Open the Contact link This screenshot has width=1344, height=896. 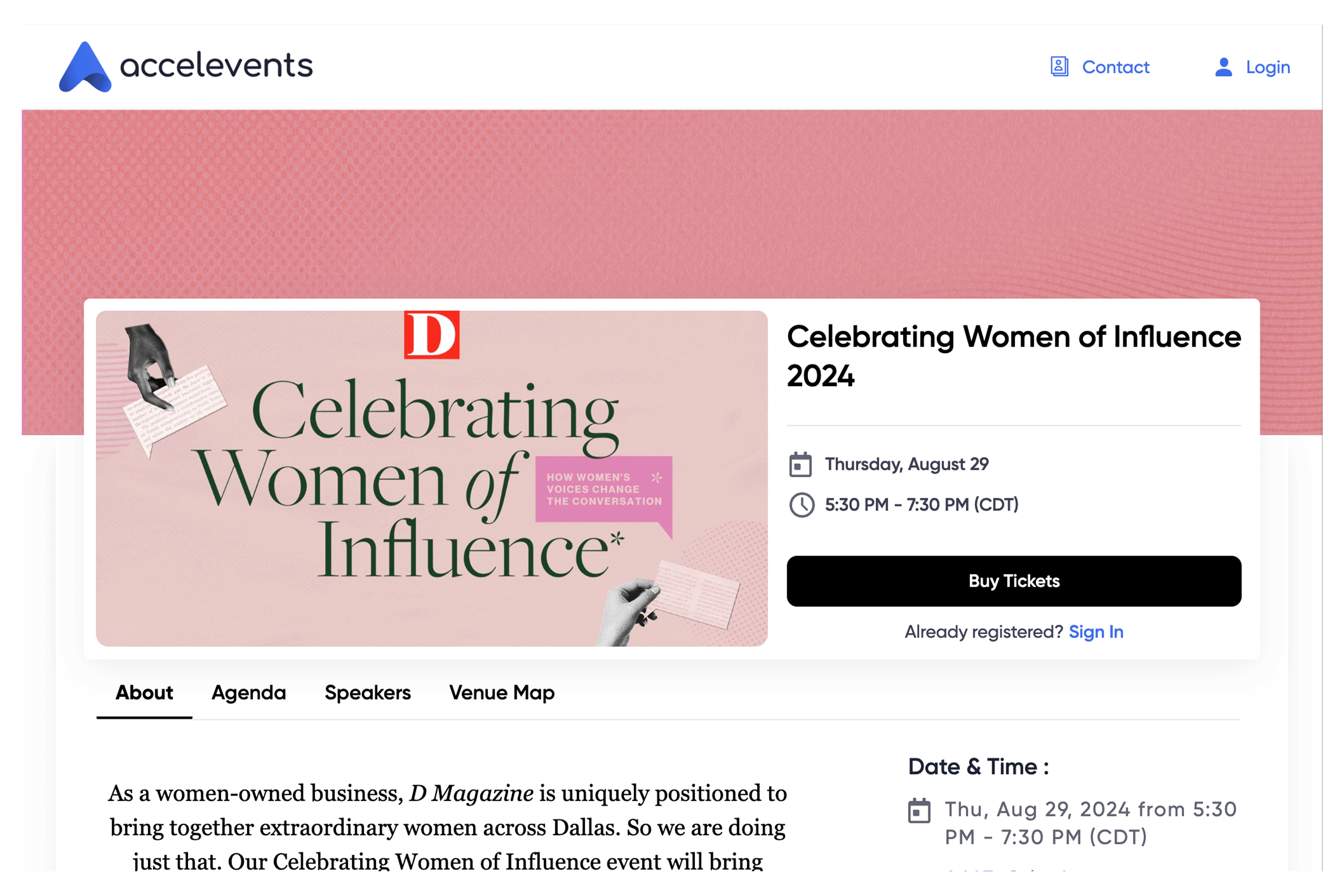pyautogui.click(x=1115, y=68)
